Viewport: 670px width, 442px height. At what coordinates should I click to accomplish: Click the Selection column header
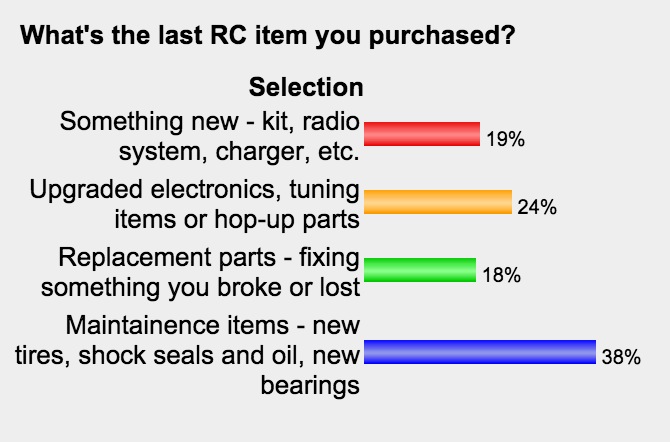(306, 87)
